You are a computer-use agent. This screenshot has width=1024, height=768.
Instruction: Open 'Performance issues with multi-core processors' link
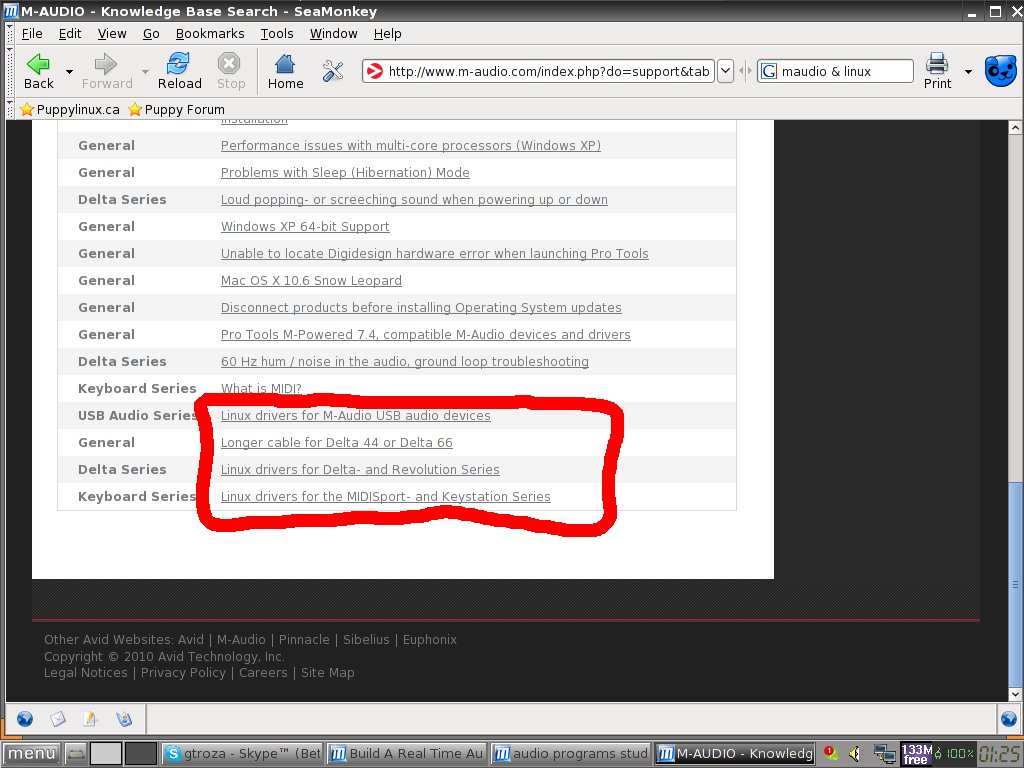[411, 146]
